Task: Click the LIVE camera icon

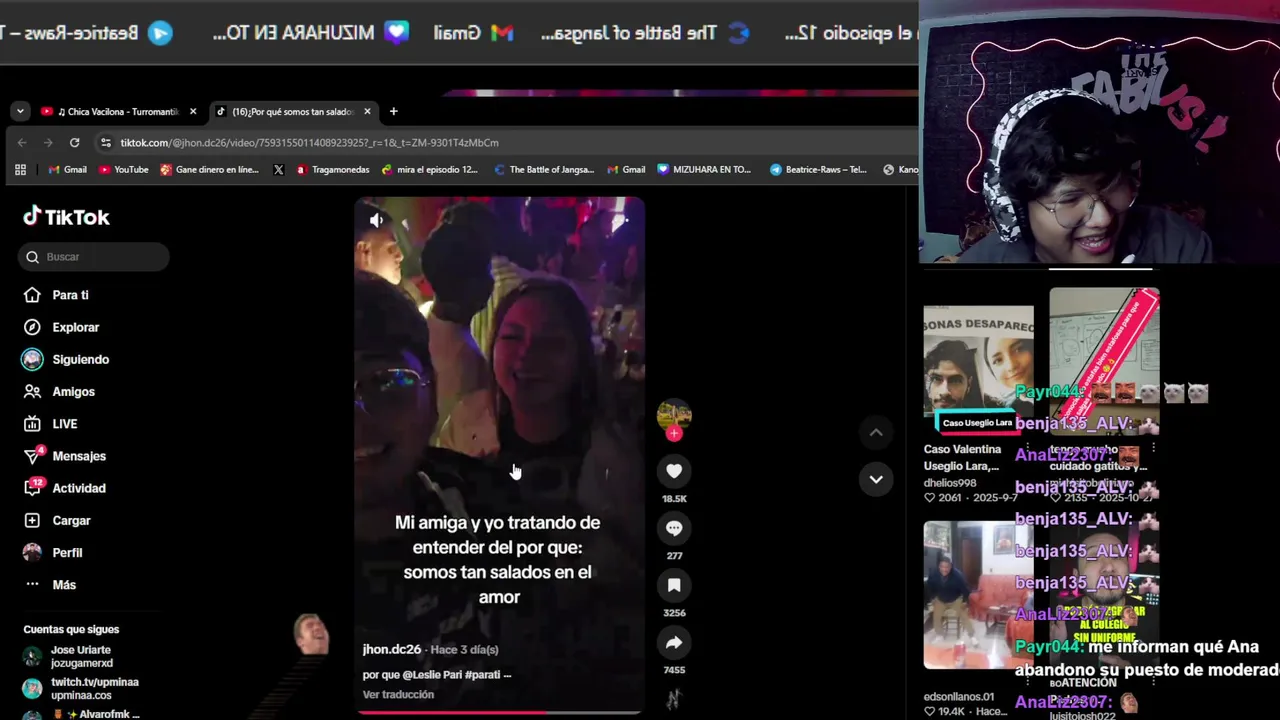Action: (x=32, y=424)
